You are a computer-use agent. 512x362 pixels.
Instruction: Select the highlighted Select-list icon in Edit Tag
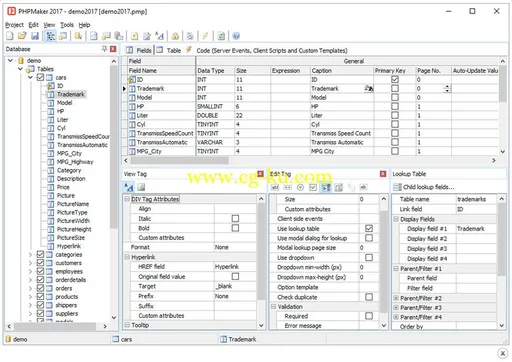click(326, 187)
